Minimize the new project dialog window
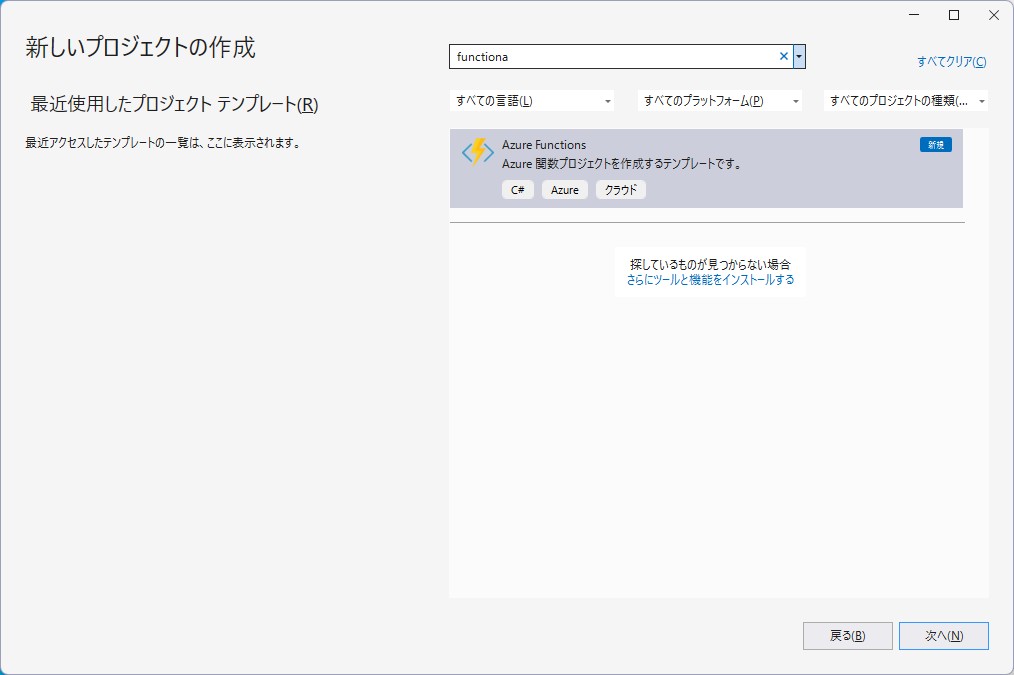This screenshot has width=1014, height=675. [914, 15]
